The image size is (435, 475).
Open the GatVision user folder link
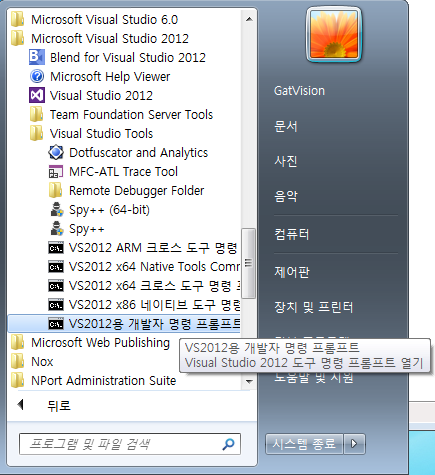tap(299, 91)
